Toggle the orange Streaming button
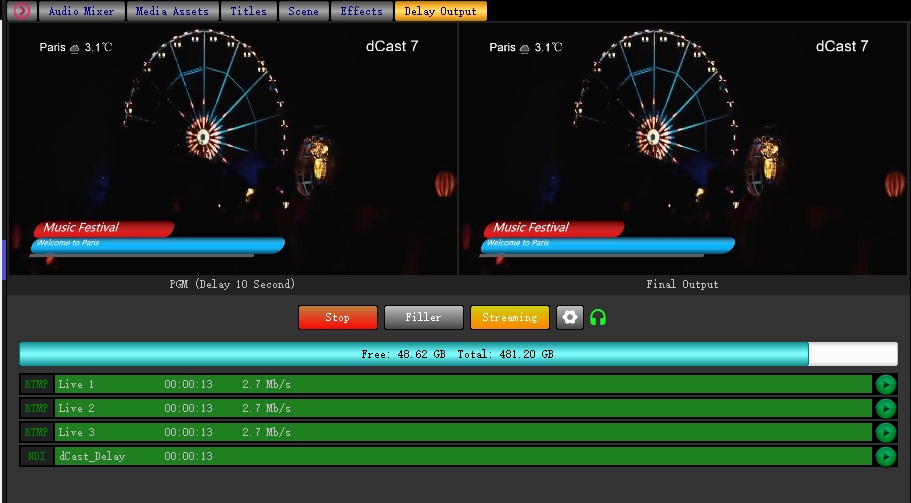Viewport: 911px width, 503px height. [509, 317]
